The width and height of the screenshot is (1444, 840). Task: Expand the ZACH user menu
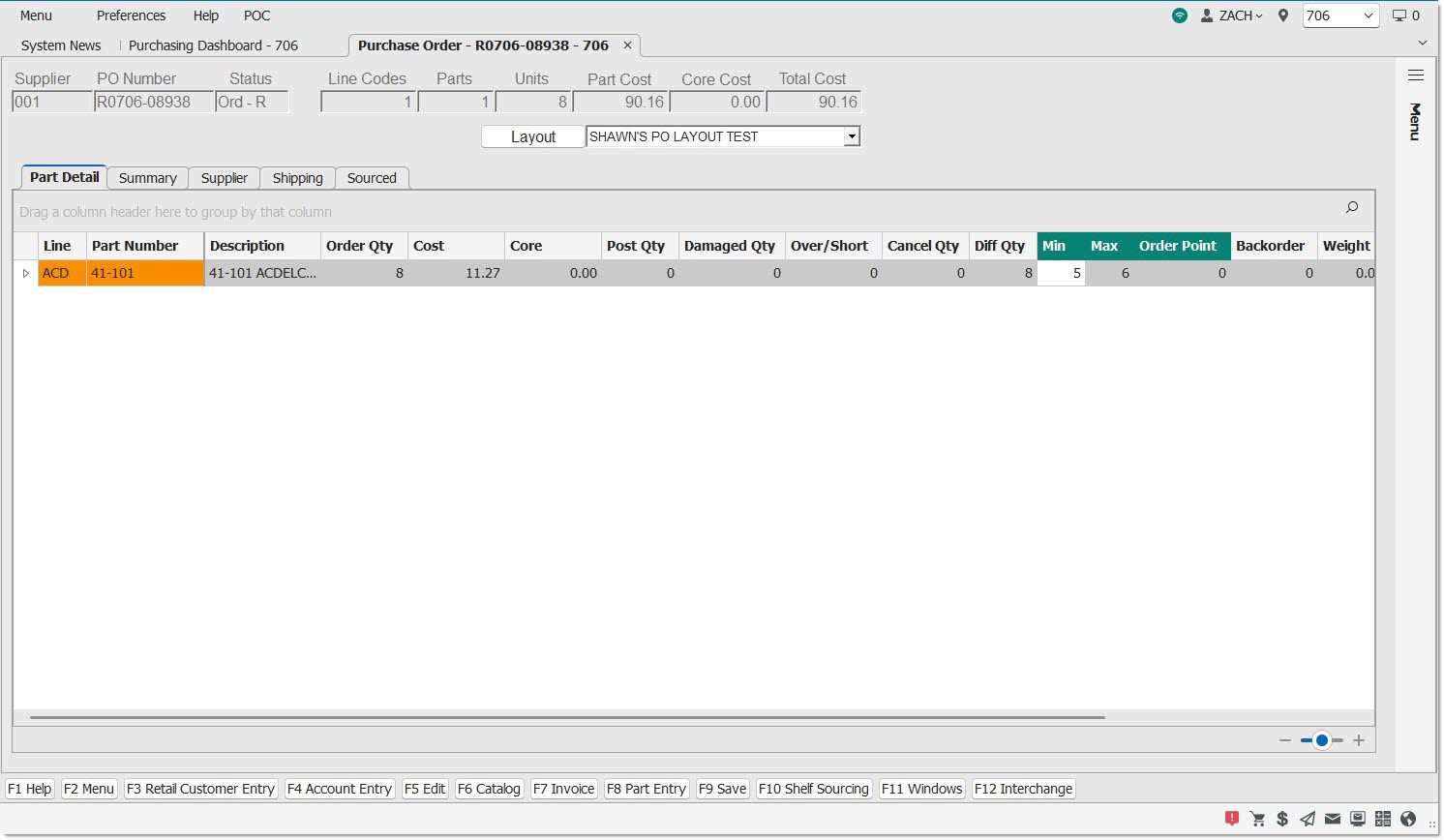click(1233, 15)
